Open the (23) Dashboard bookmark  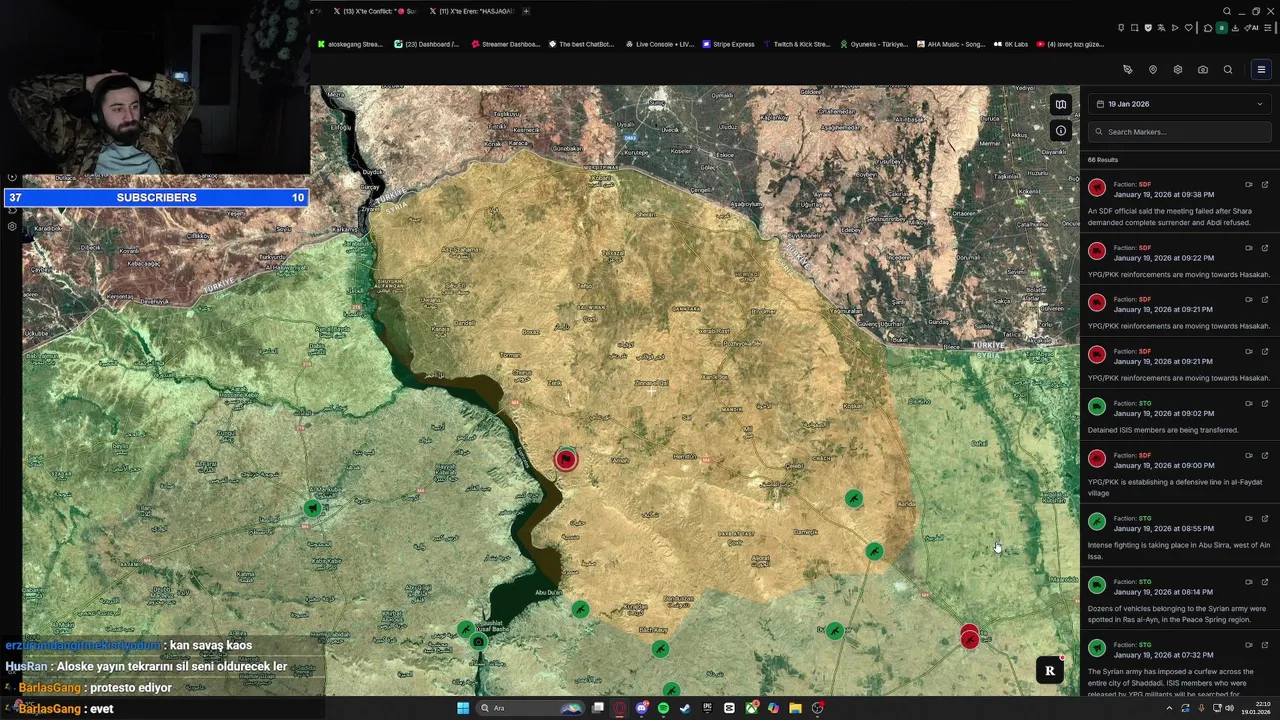pyautogui.click(x=427, y=44)
